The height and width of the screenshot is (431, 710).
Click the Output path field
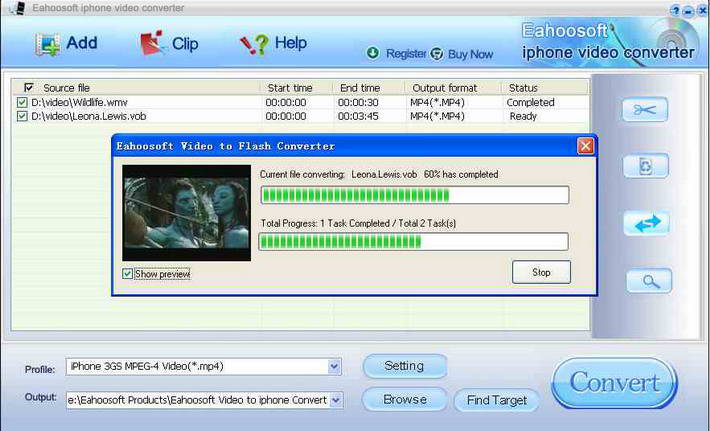click(204, 400)
